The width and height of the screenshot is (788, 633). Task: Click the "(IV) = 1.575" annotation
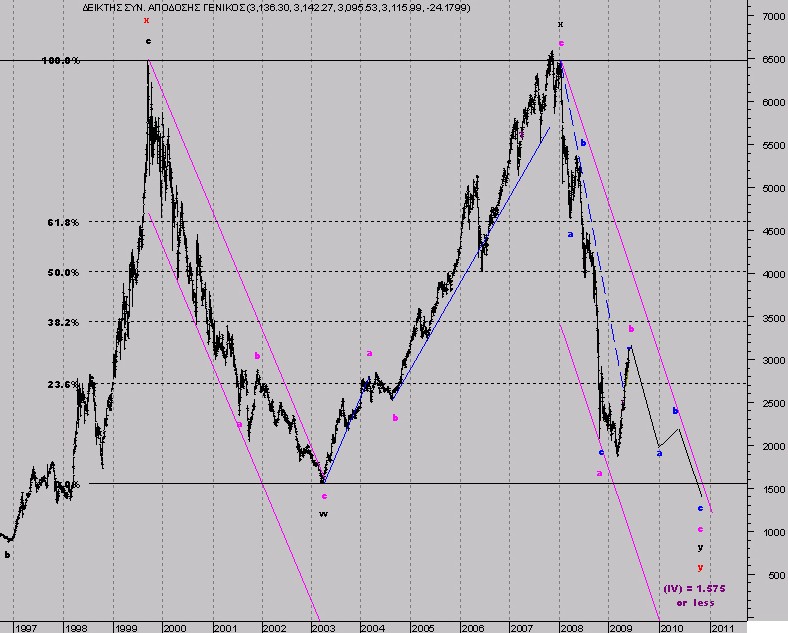(x=695, y=588)
